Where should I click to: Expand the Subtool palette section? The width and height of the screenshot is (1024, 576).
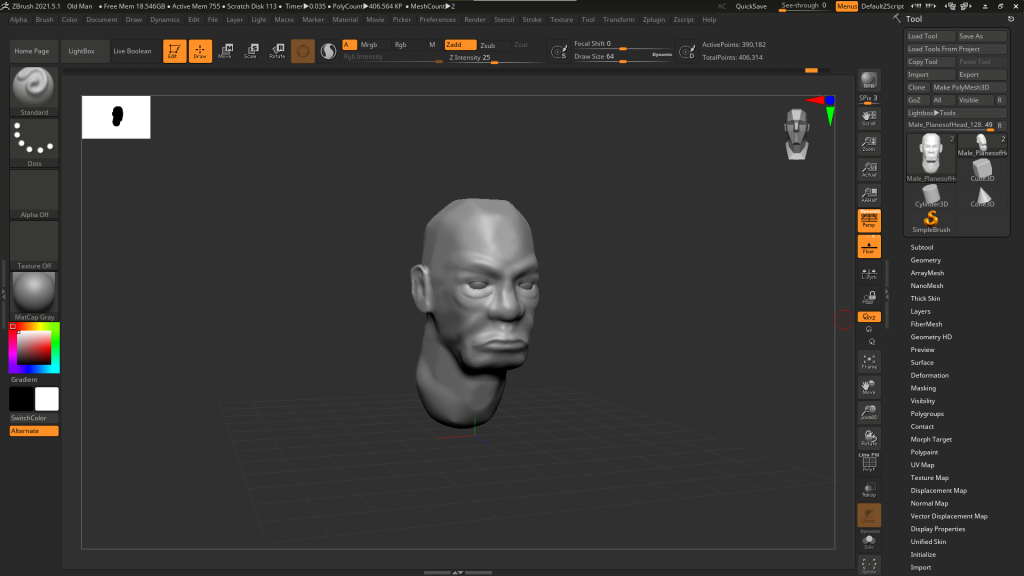(x=922, y=247)
